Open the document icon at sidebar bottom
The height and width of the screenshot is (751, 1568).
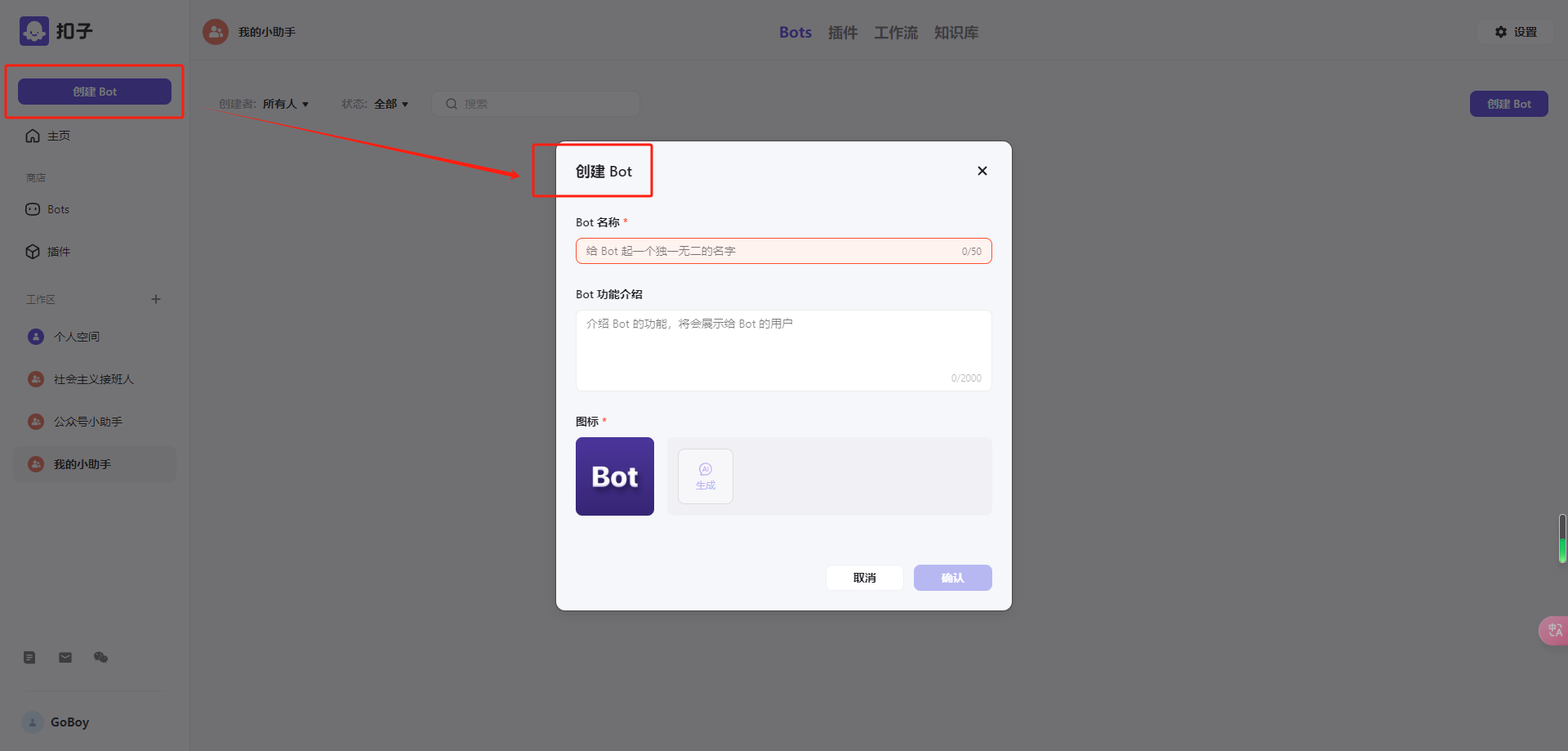point(29,657)
